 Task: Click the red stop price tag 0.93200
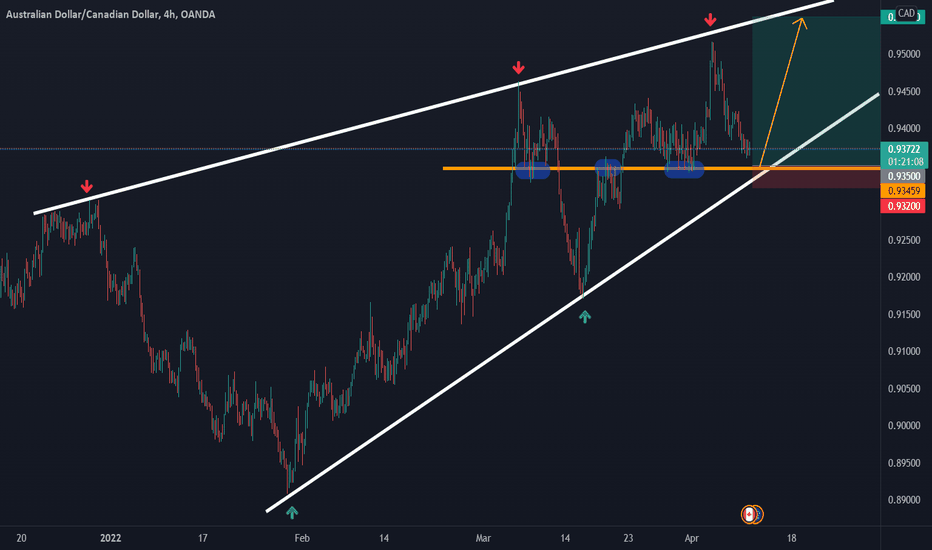pos(903,206)
